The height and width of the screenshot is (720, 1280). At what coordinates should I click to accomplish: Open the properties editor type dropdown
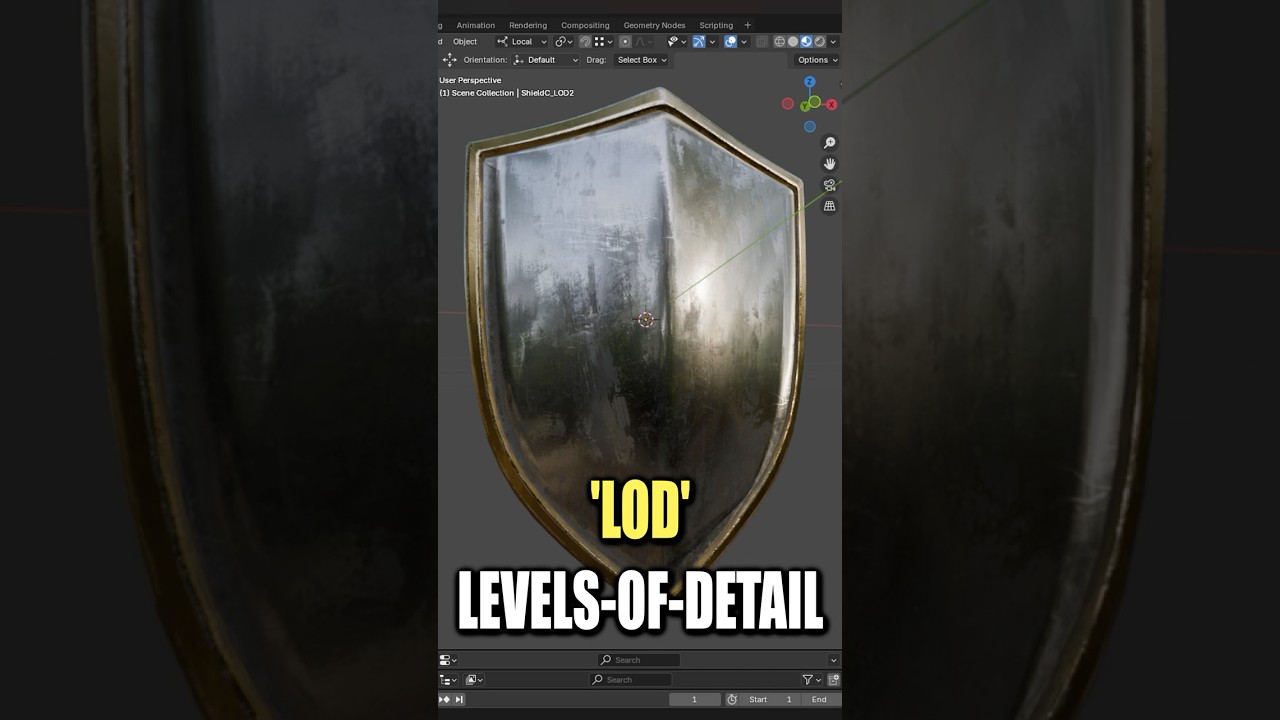click(x=448, y=660)
